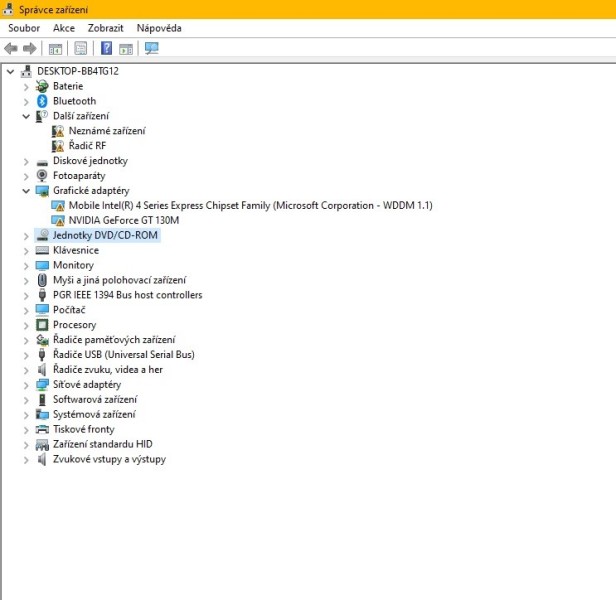This screenshot has width=616, height=600.
Task: Click the Grafické adaptéry display icon
Action: pyautogui.click(x=42, y=191)
